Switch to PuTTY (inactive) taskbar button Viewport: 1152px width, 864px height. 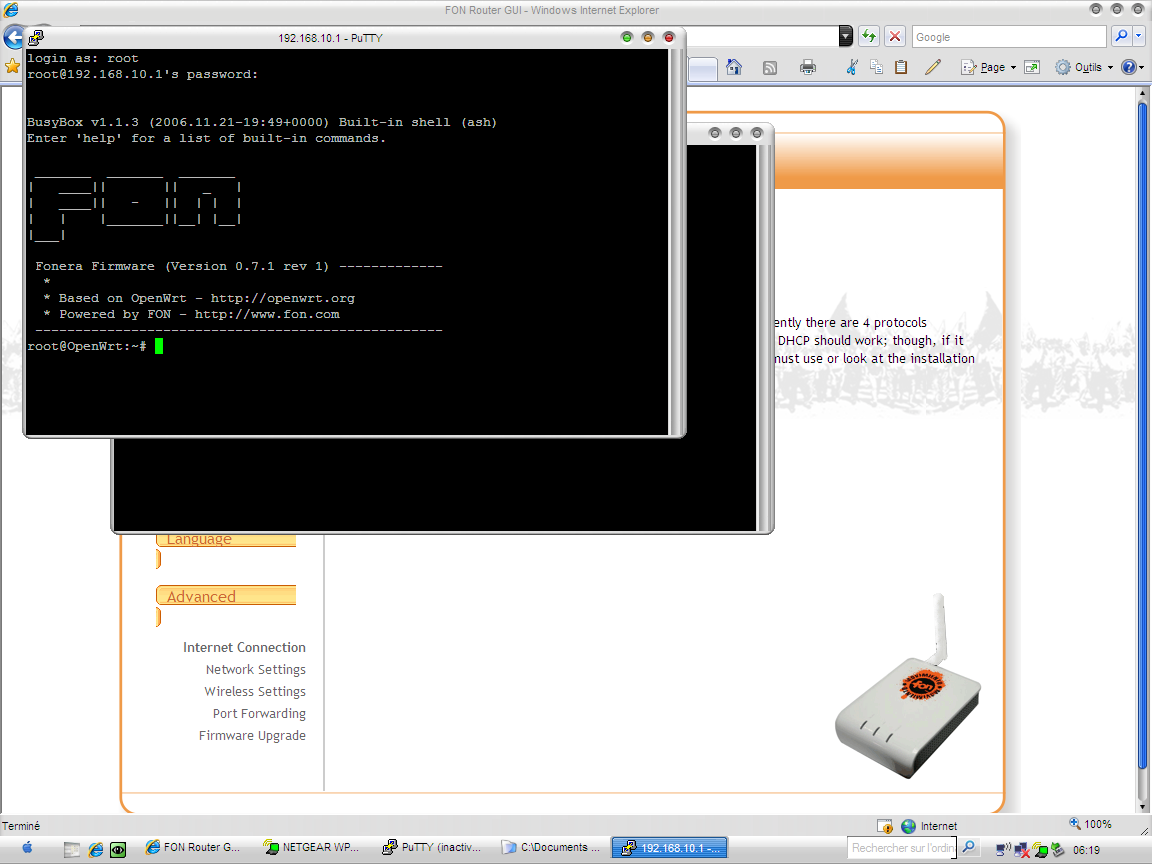[431, 847]
